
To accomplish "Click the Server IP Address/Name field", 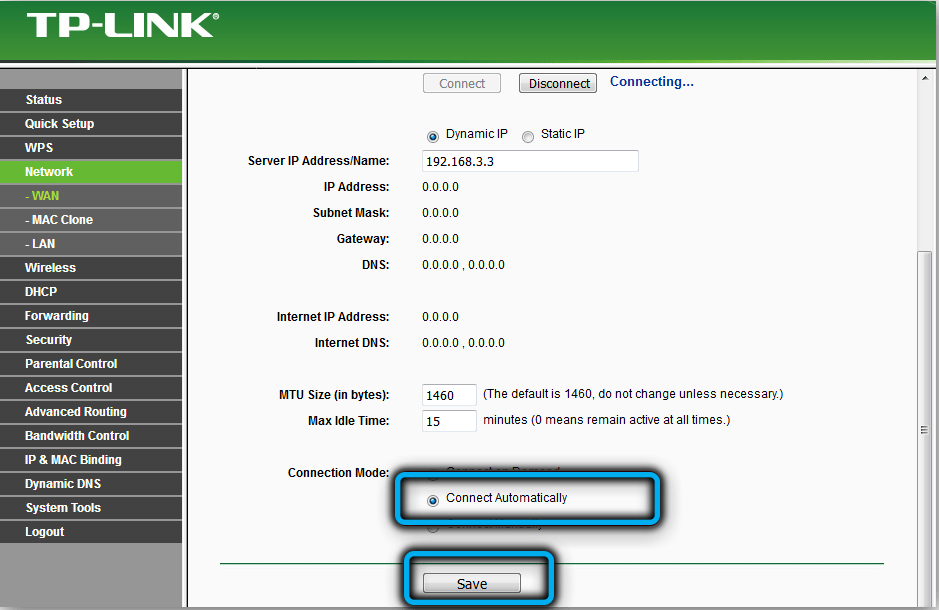I will coord(530,161).
